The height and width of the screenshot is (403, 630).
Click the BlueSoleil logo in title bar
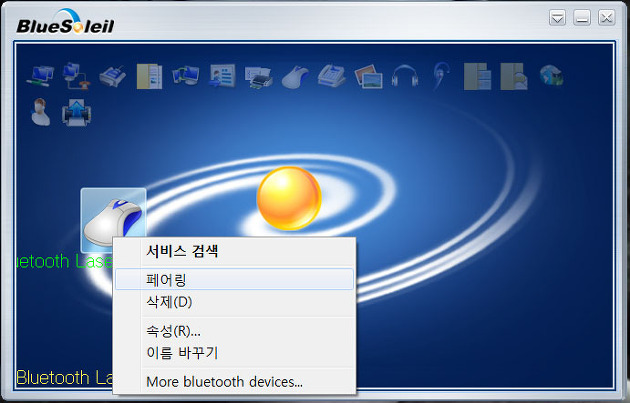point(65,22)
